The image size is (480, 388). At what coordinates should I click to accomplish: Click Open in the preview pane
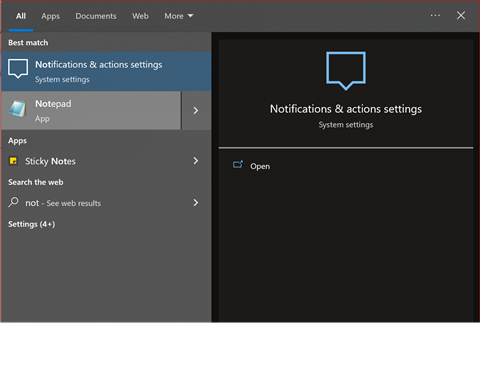[260, 166]
